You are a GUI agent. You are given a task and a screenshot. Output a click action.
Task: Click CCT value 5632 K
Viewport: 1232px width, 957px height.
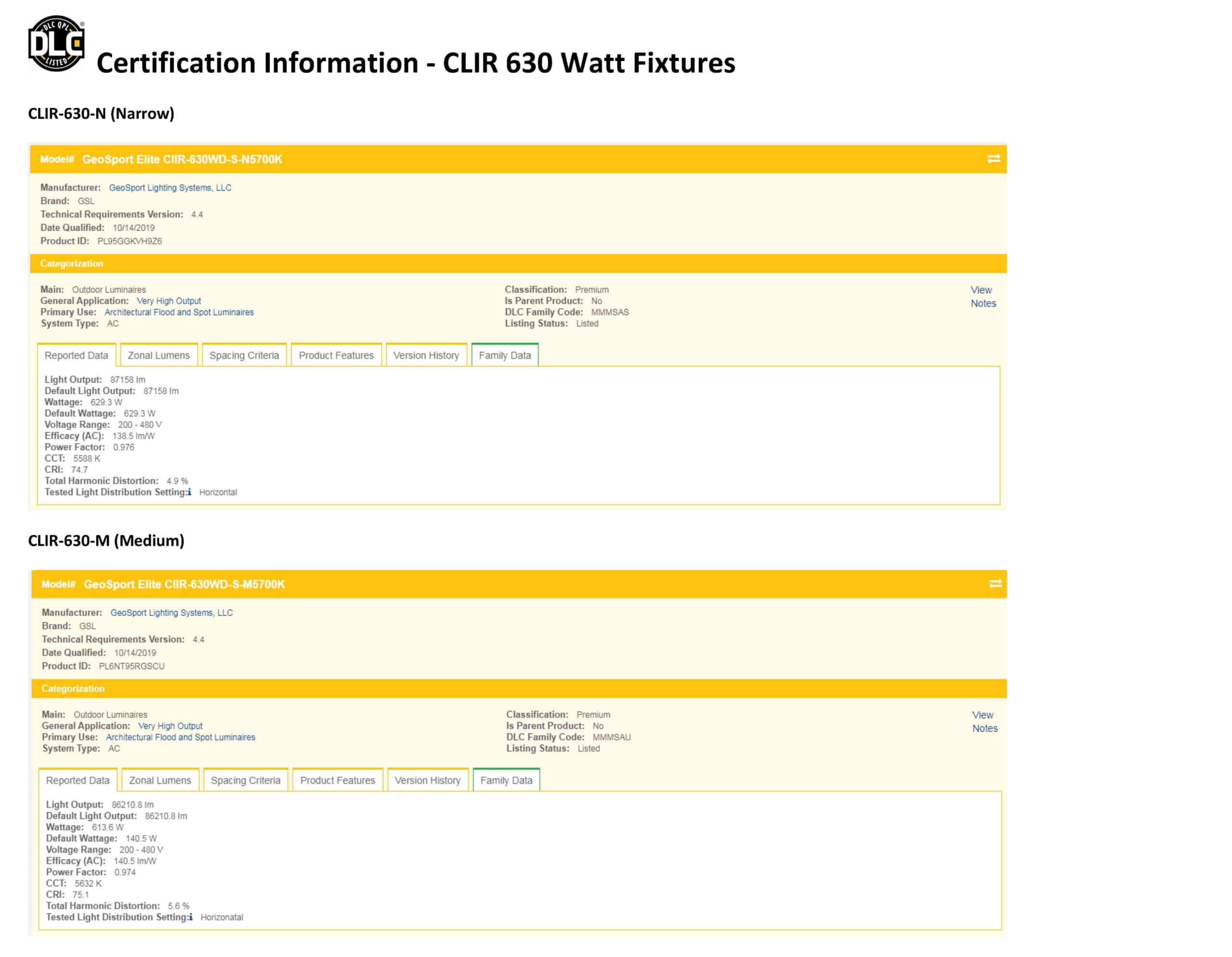(88, 884)
